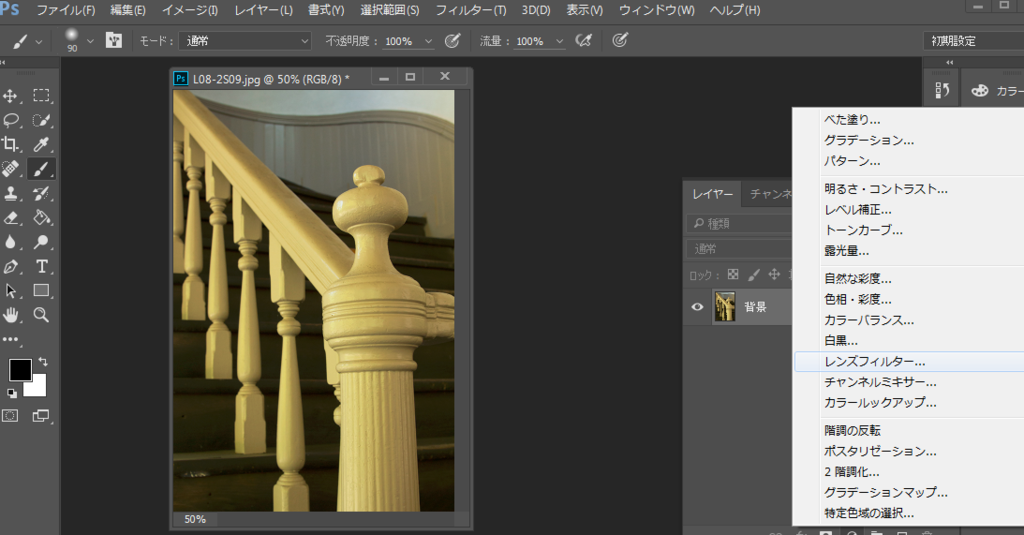
Task: Change the screen mode icon
Action: (41, 416)
